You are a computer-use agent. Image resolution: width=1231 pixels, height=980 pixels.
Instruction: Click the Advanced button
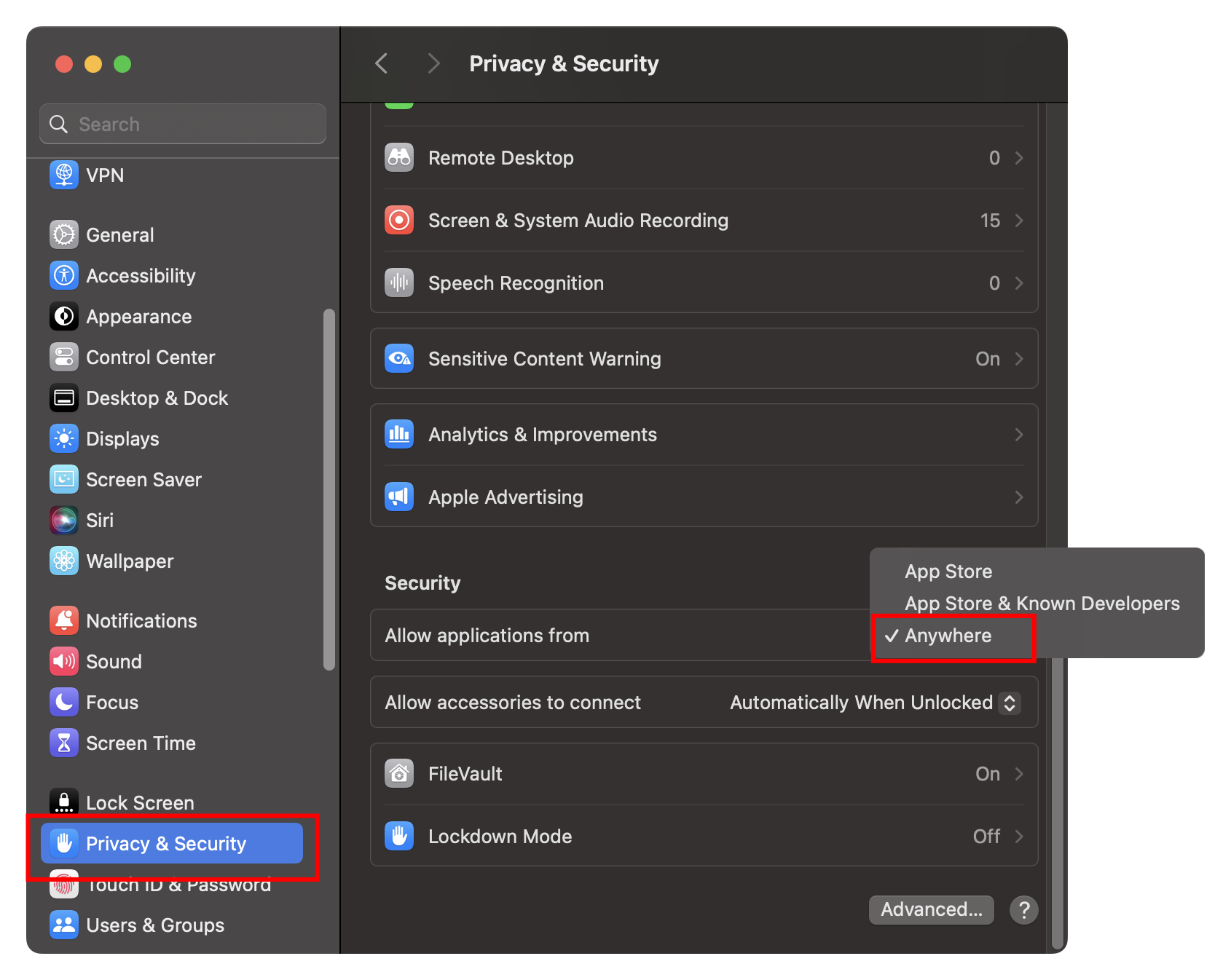point(931,909)
